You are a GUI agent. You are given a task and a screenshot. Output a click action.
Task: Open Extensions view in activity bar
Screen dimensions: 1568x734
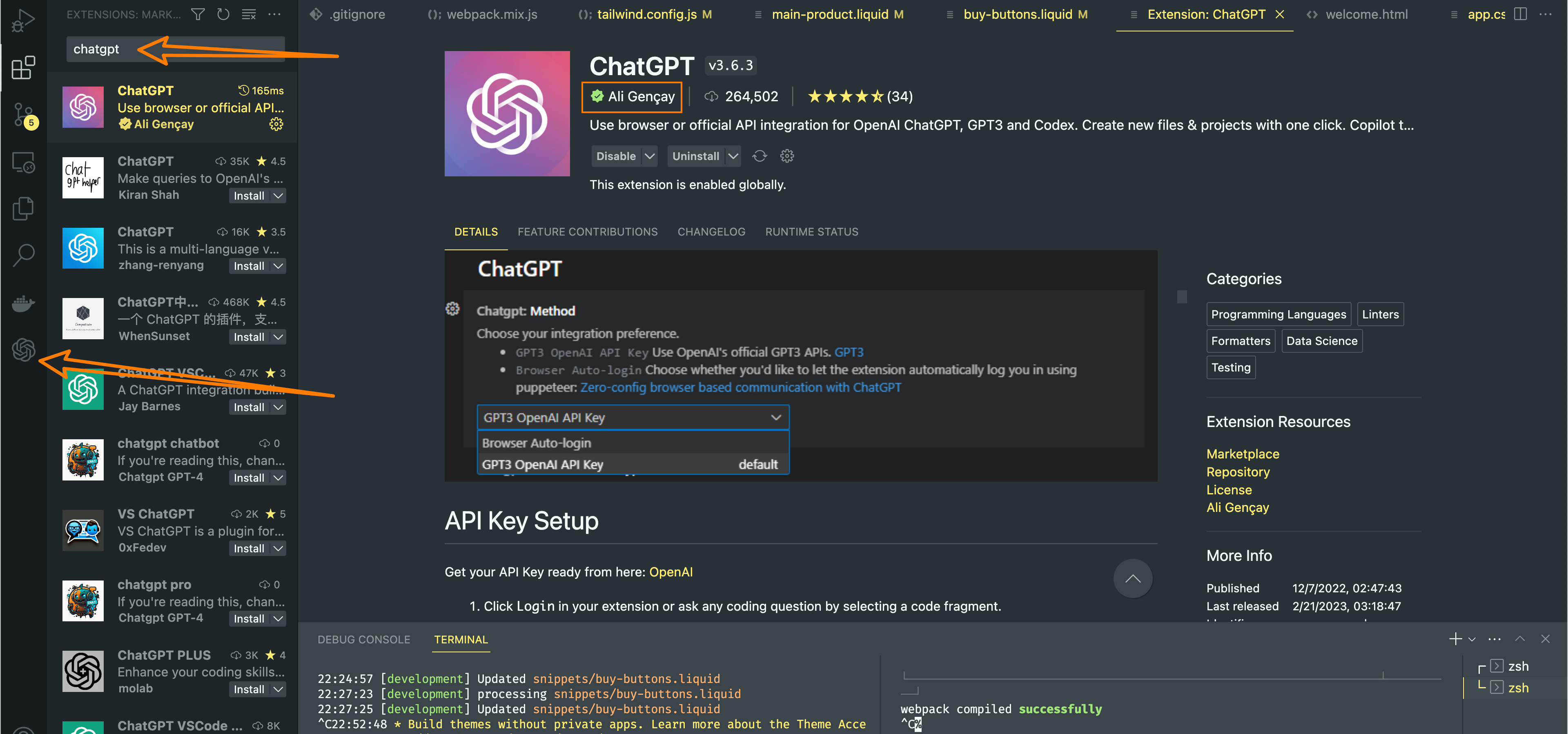click(x=23, y=67)
